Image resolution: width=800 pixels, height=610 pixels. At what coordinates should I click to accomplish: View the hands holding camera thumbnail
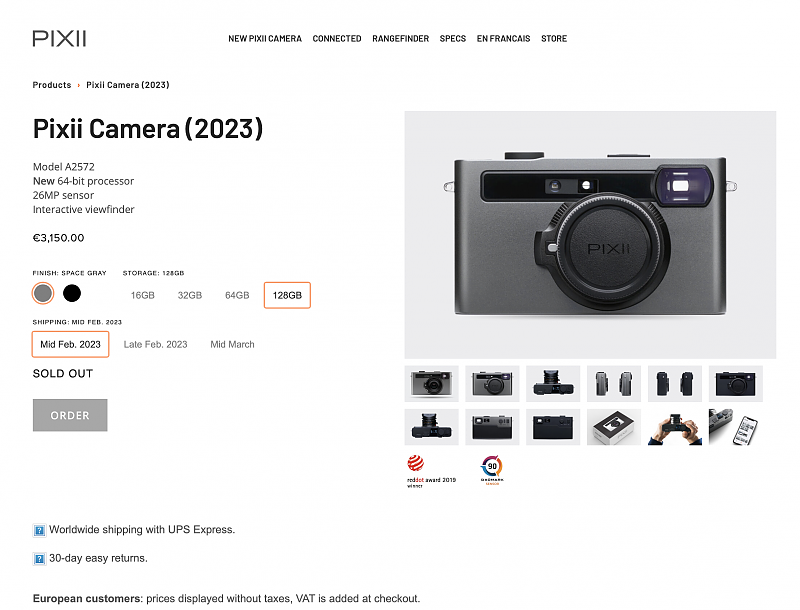pos(674,427)
